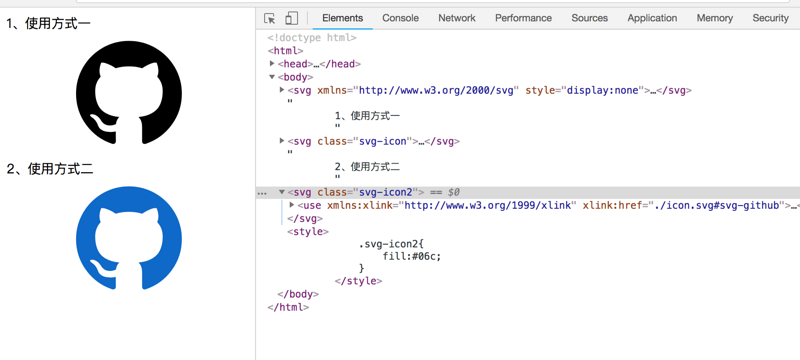
Task: Open the Application tab
Action: pos(652,18)
